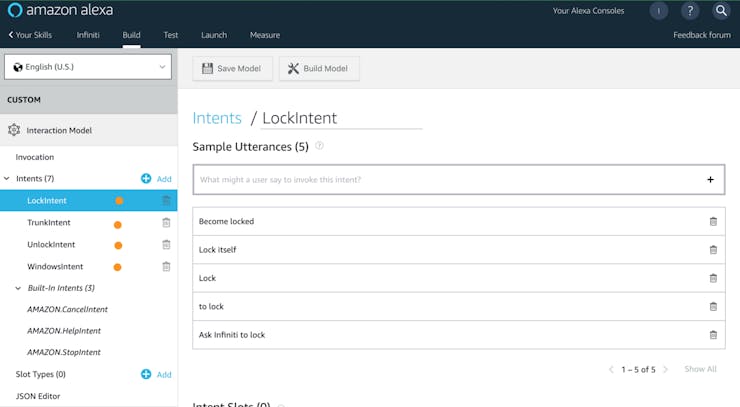Screen dimensions: 740x407
Task: Go to previous utterances page arrow
Action: [611, 369]
